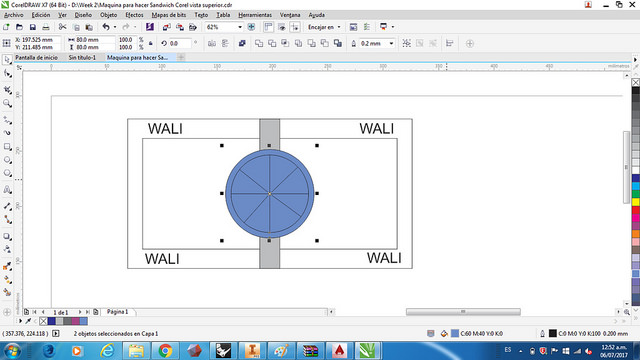This screenshot has width=640, height=360.
Task: Select the Parallel Dimension tool
Action: [7, 207]
